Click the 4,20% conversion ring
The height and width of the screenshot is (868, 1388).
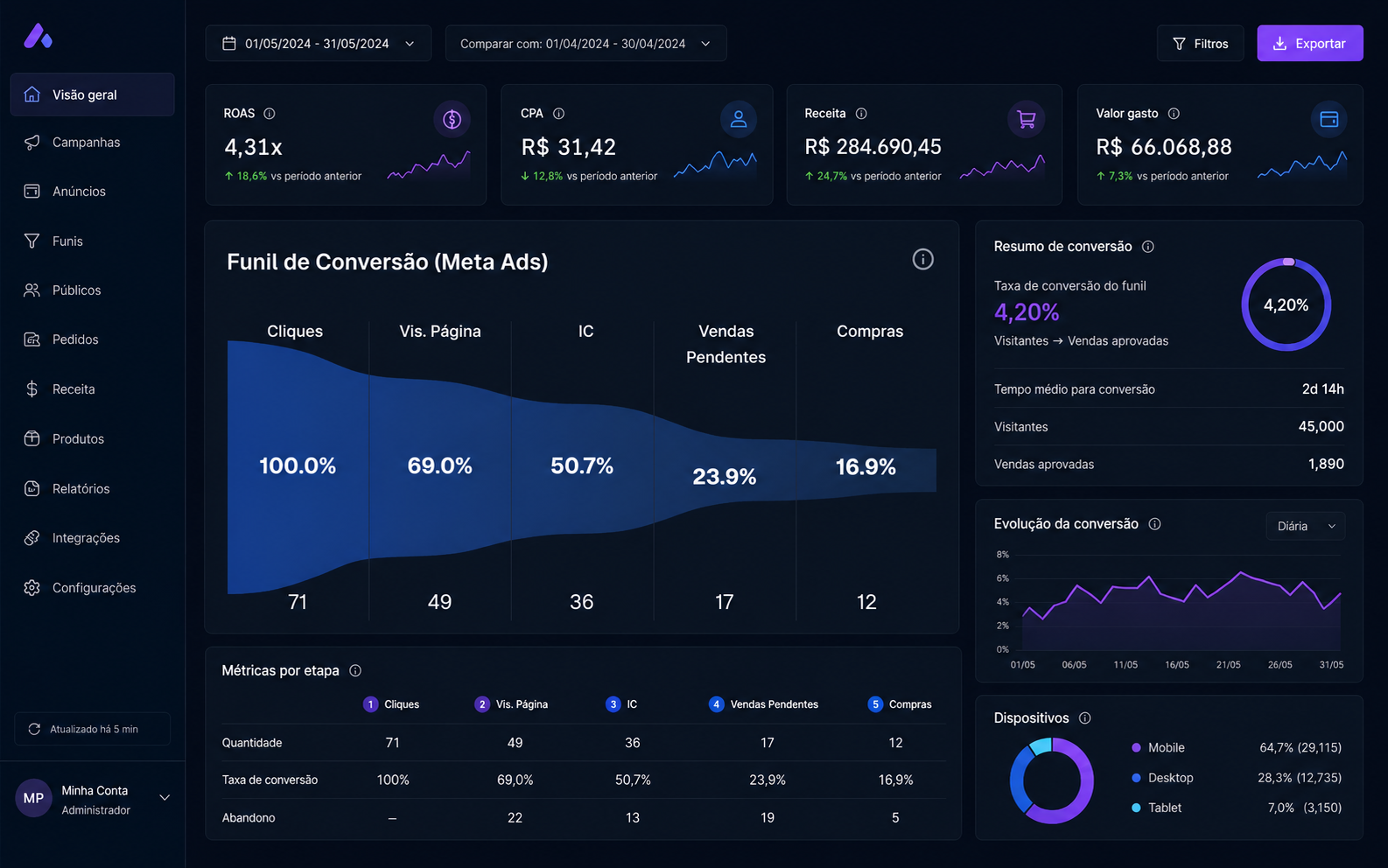click(x=1286, y=305)
